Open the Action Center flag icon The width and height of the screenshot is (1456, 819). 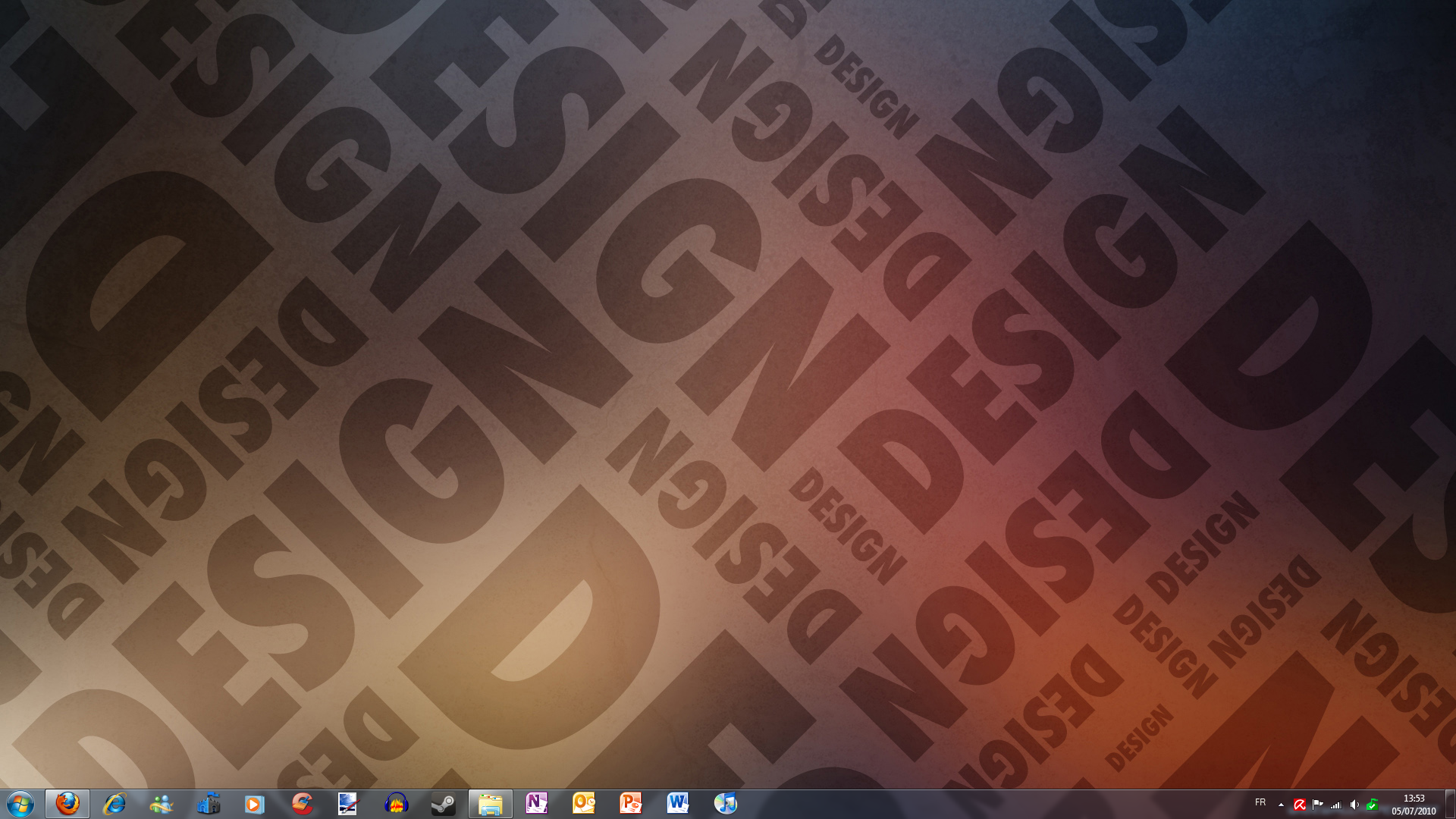1318,805
